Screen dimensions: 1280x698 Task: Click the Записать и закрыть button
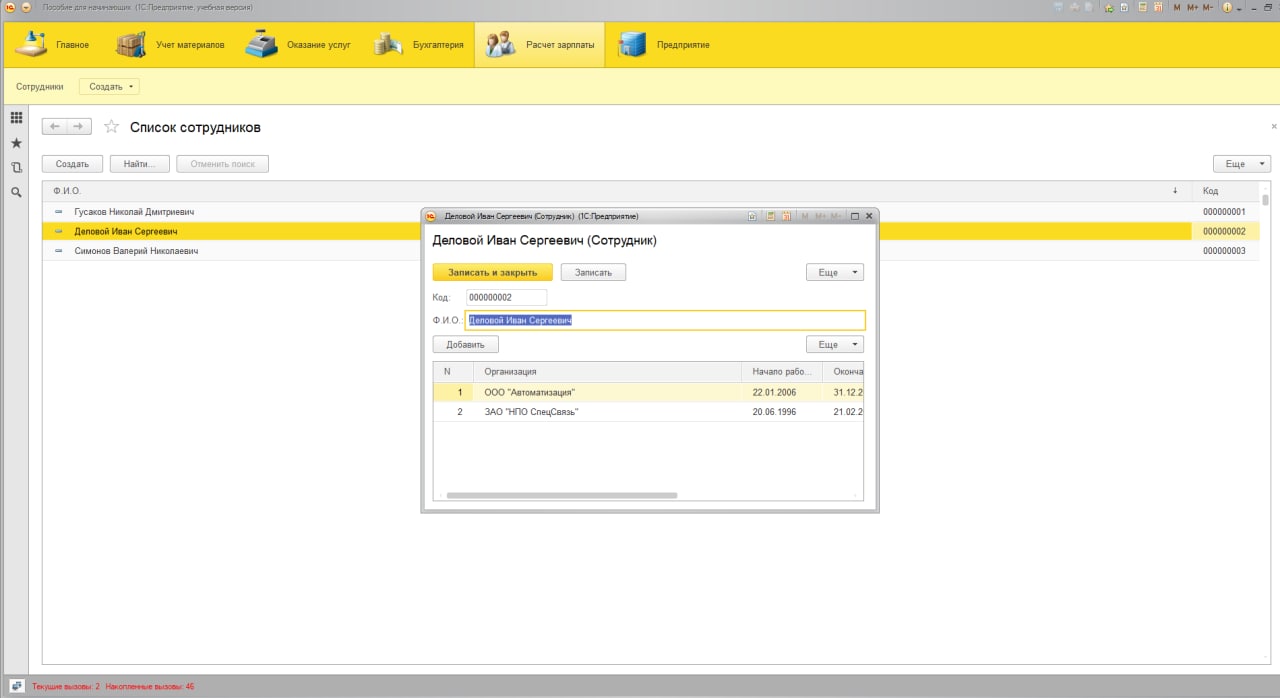click(493, 272)
